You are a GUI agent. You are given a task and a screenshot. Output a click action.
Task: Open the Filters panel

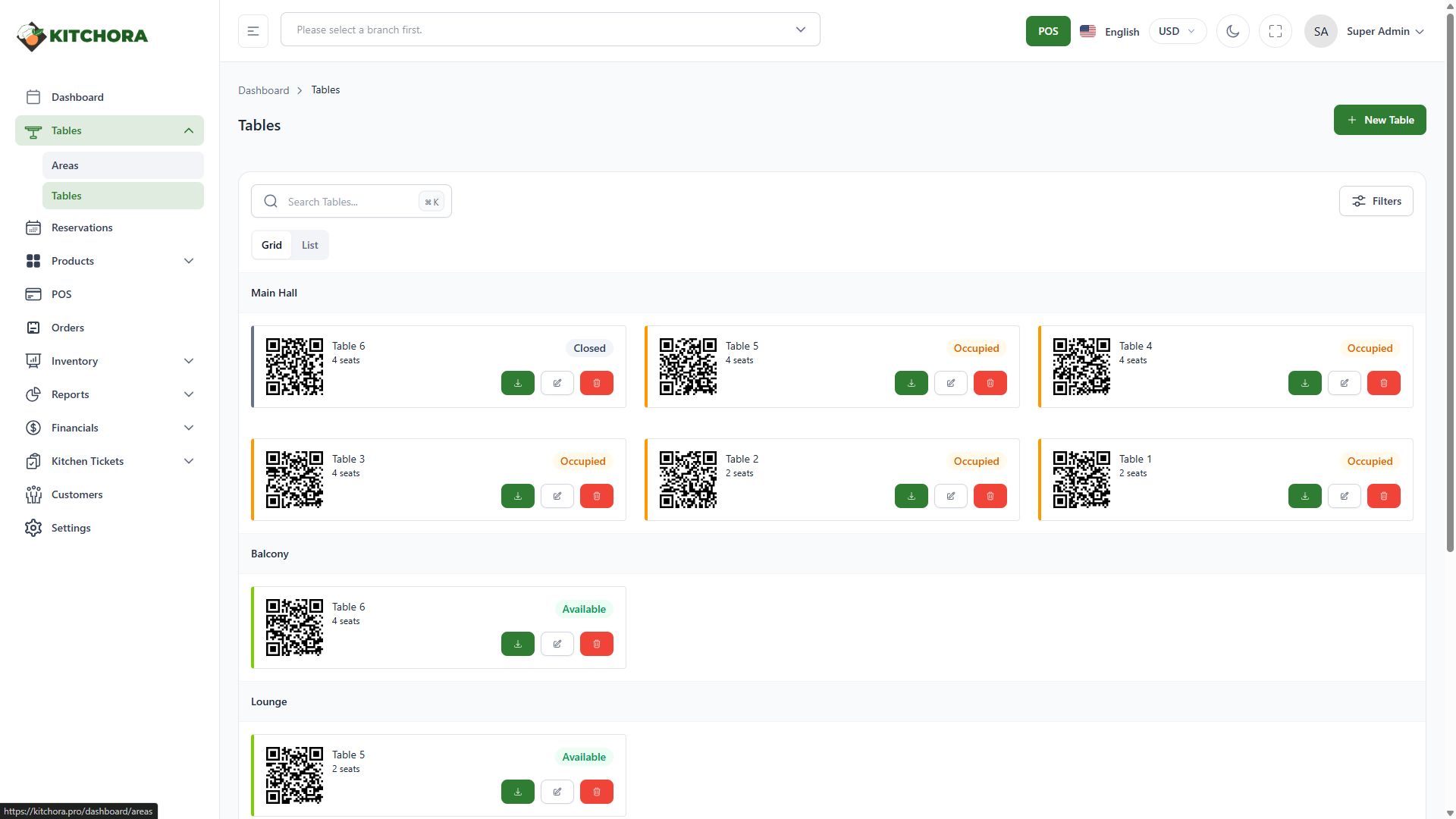pyautogui.click(x=1376, y=201)
